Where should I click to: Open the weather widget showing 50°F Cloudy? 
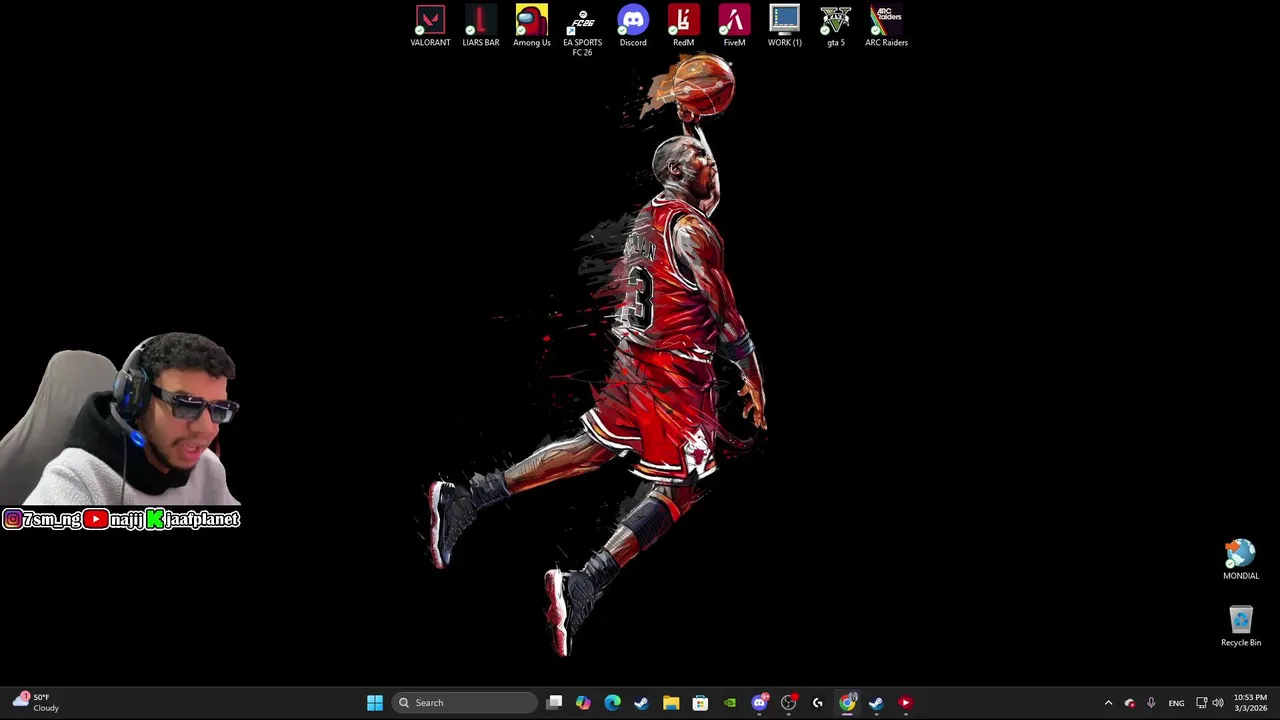point(36,702)
